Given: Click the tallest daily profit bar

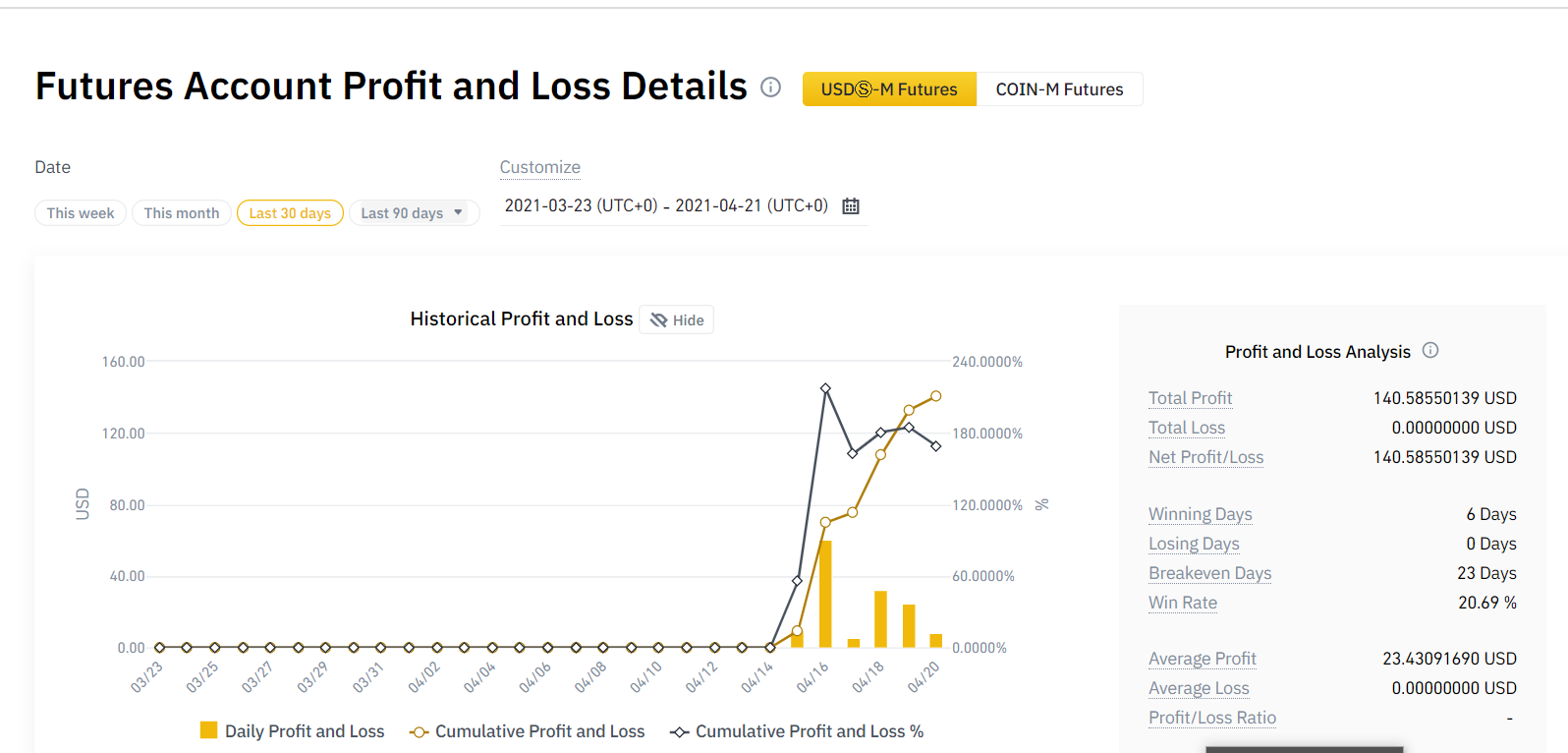Looking at the screenshot, I should [x=825, y=595].
